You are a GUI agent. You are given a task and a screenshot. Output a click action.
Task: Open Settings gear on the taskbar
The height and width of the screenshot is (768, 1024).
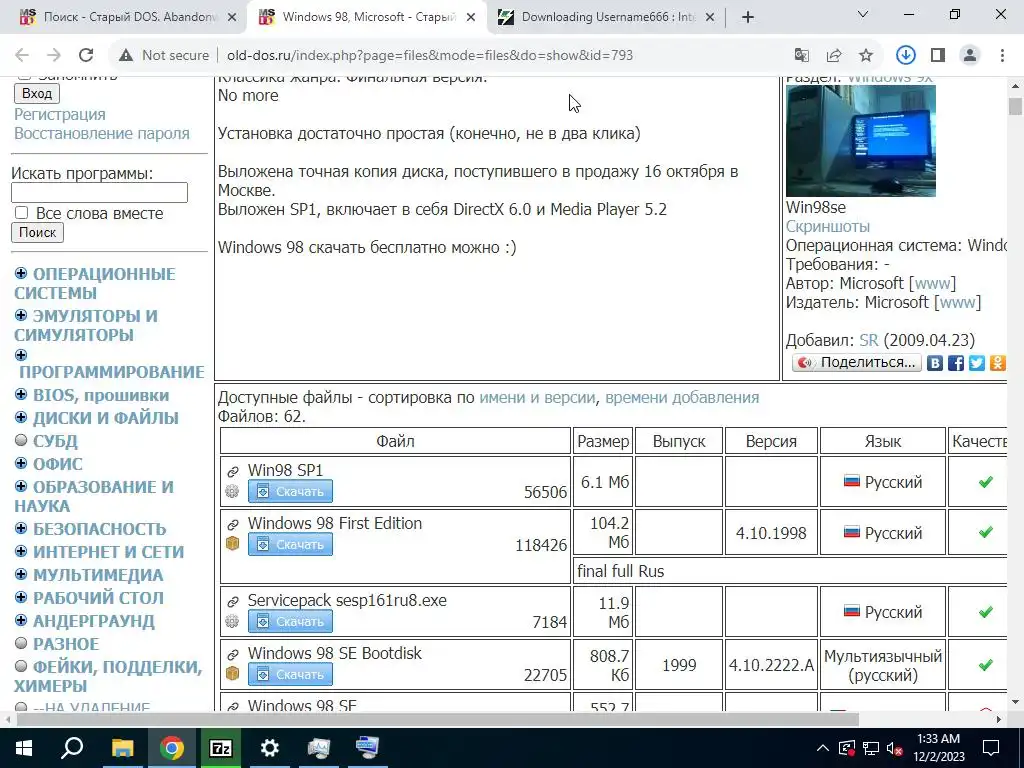coord(269,748)
